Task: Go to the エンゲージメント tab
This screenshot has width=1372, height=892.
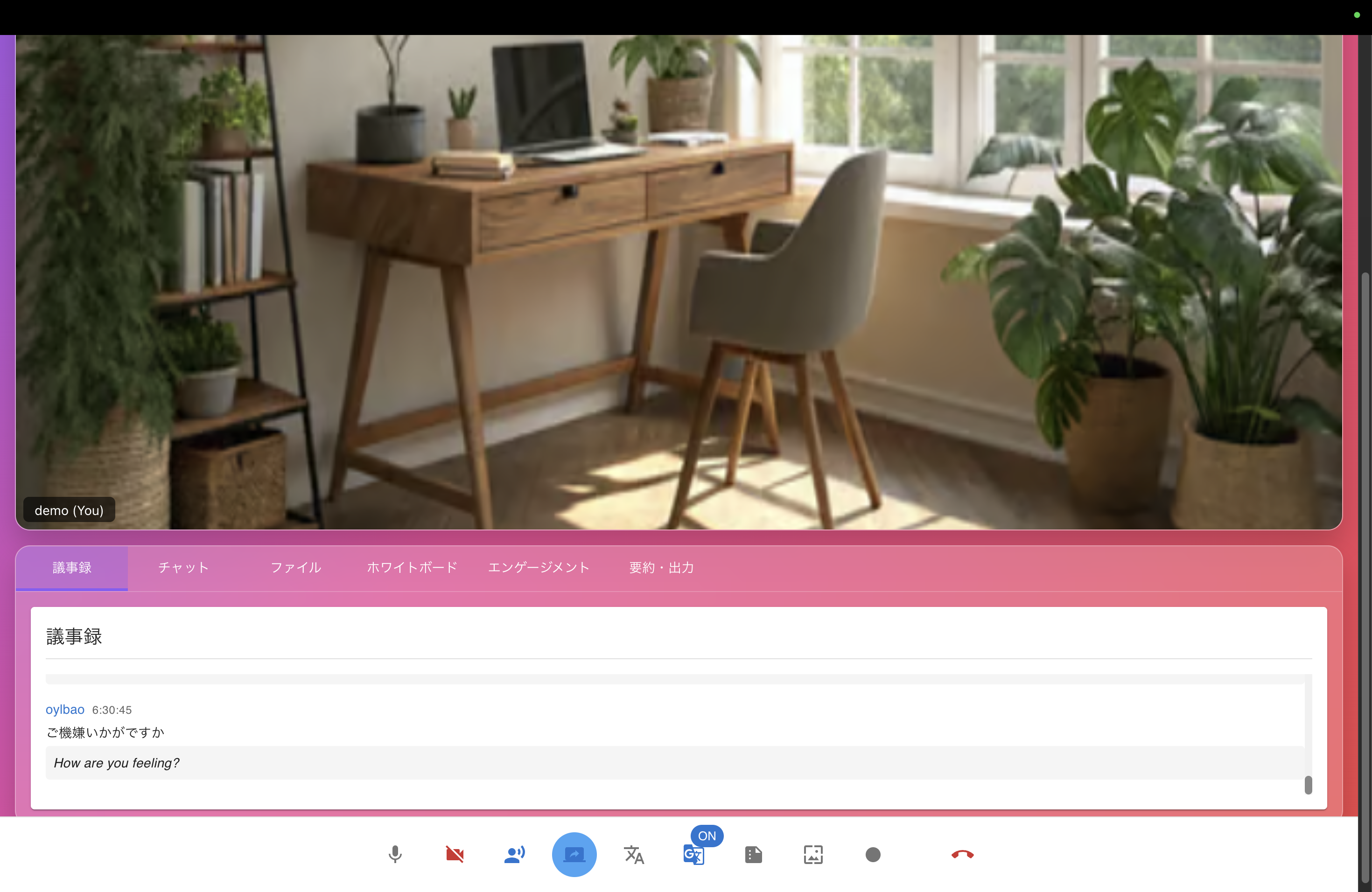Action: 539,568
